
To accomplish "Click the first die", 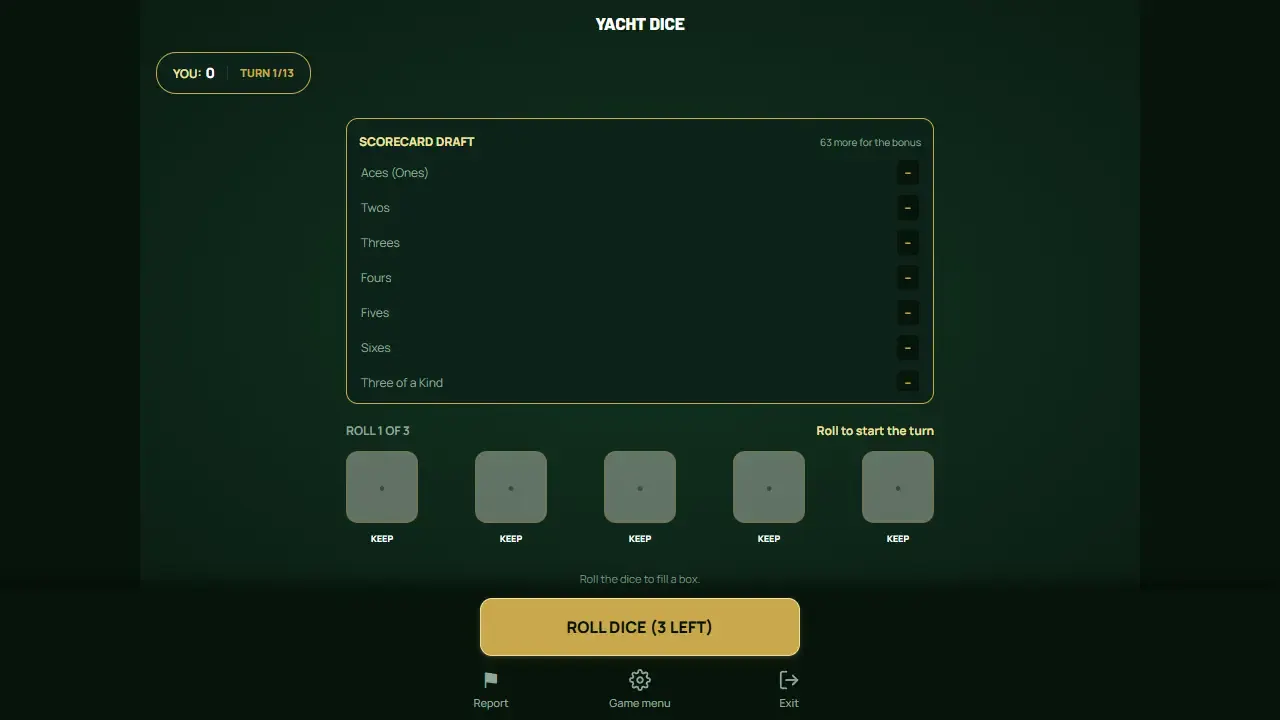I will [382, 487].
